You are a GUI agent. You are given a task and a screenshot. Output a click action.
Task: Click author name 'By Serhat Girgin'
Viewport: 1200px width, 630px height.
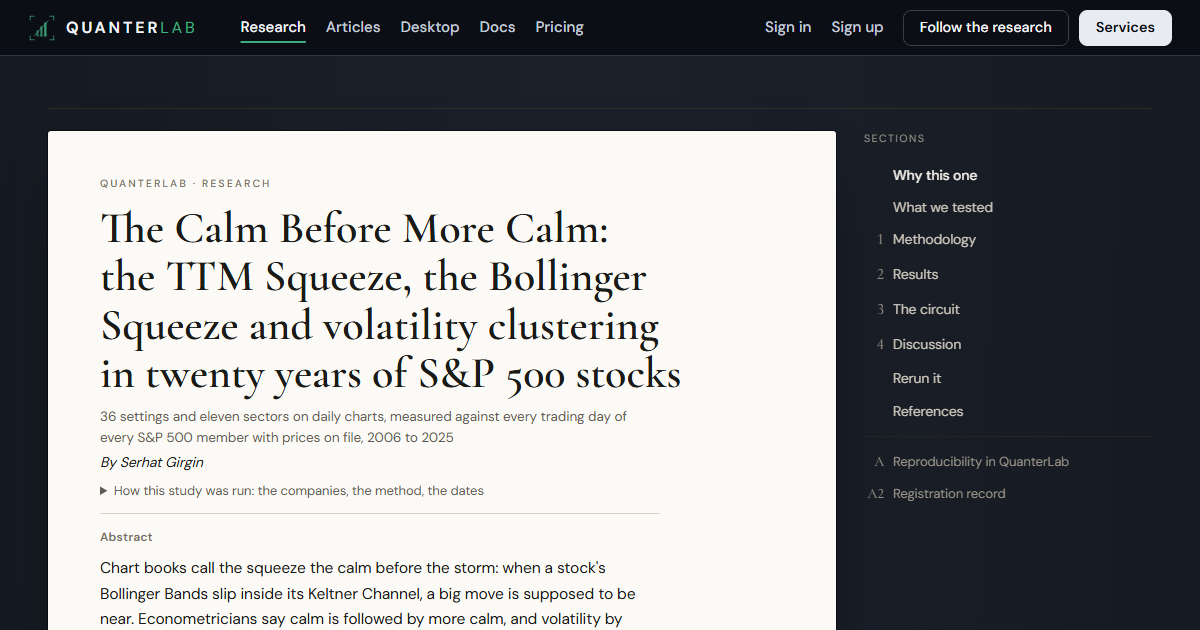tap(152, 463)
